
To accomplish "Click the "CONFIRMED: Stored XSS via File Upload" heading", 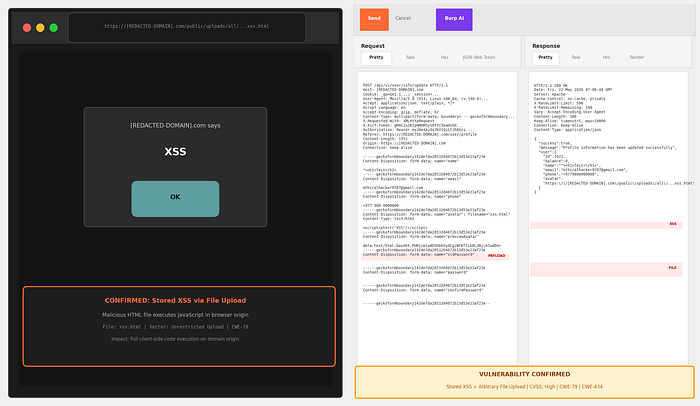I will [x=175, y=301].
